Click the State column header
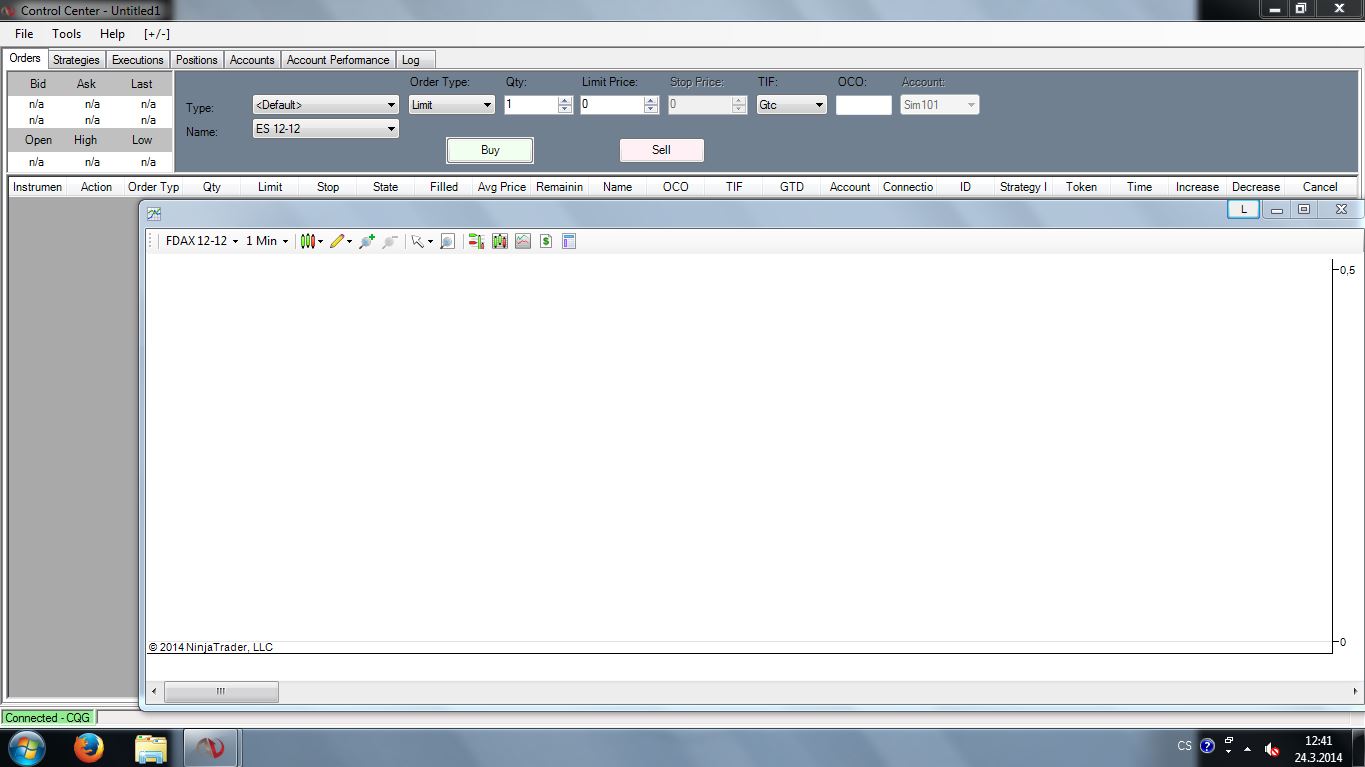The height and width of the screenshot is (767, 1365). pos(385,187)
